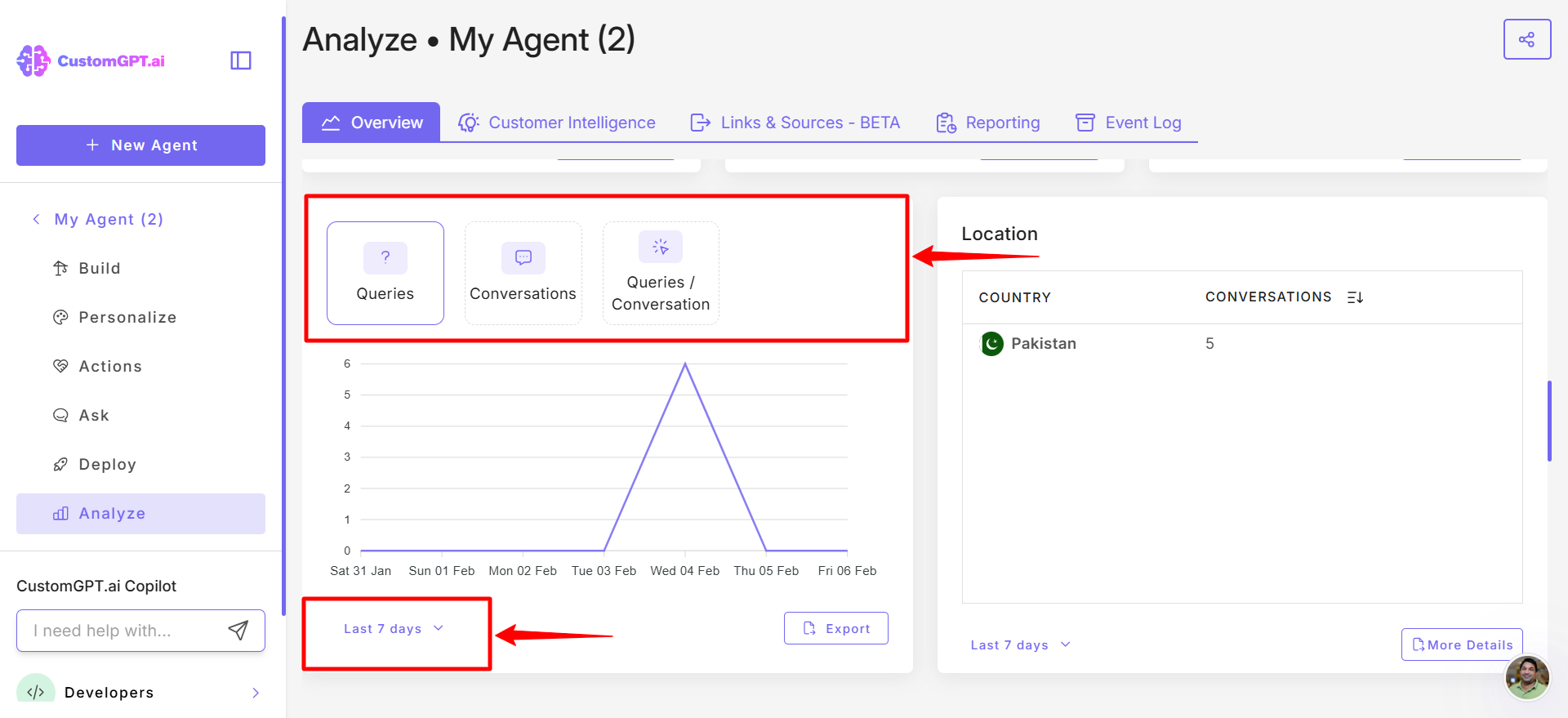Click the Tue 03 Feb axis label
The height and width of the screenshot is (718, 1568).
[604, 571]
